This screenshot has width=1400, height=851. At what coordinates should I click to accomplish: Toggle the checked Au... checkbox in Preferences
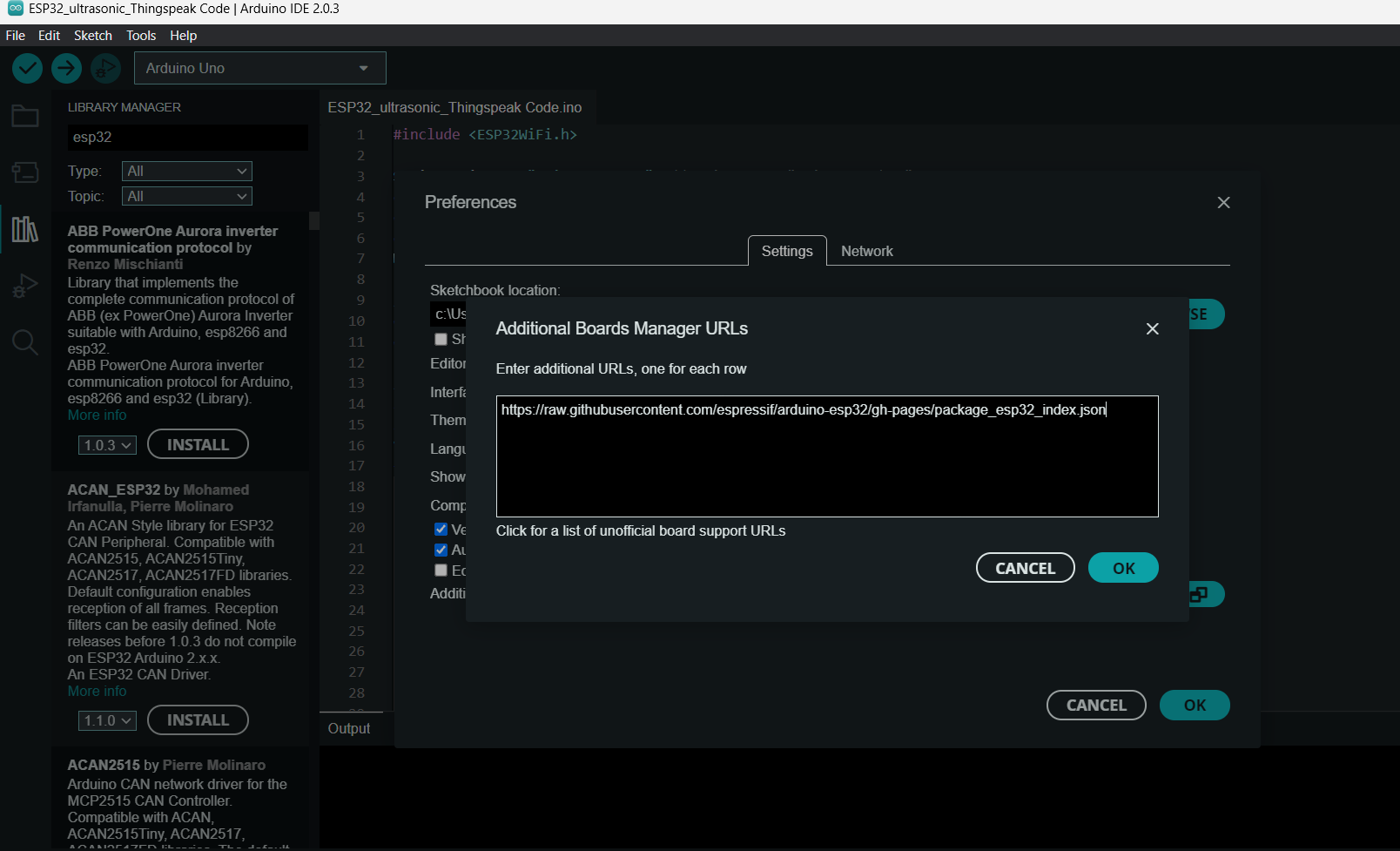[x=441, y=550]
